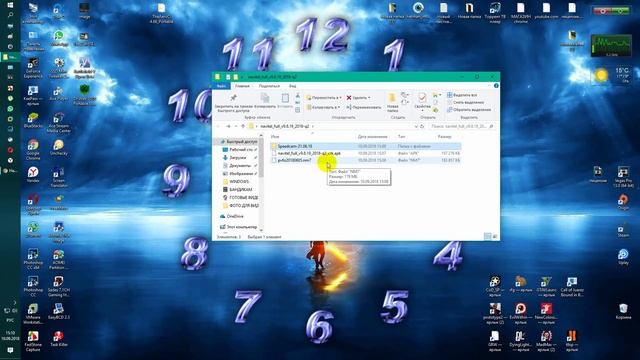Click the pin to Quick access icon
Screen dimensions: 640x360
pos(233,98)
